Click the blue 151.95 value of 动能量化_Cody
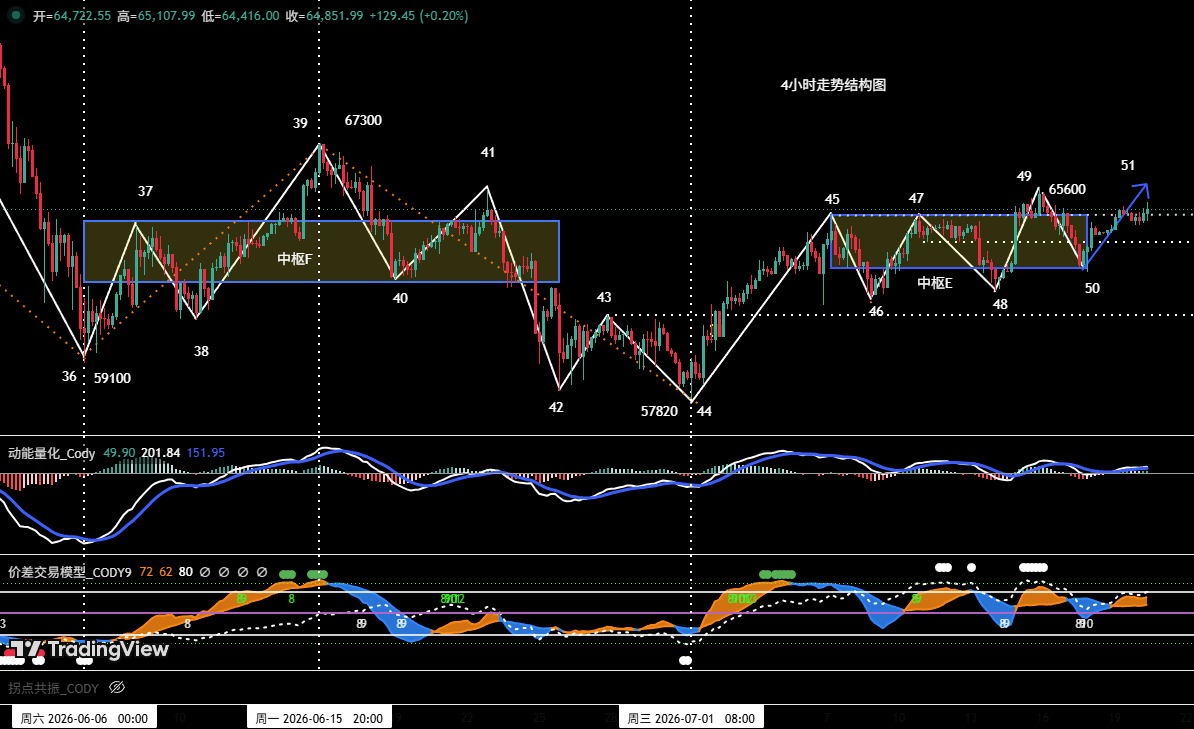1194x729 pixels. pos(206,453)
